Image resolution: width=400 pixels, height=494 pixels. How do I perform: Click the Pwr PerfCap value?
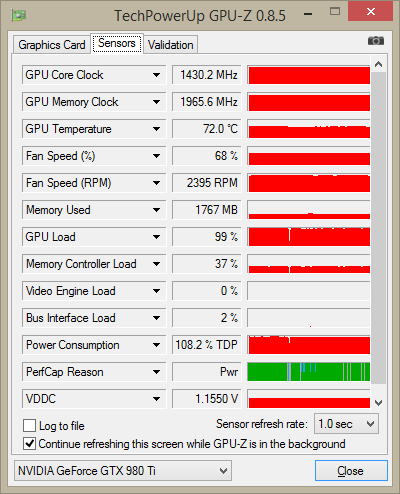tap(207, 372)
